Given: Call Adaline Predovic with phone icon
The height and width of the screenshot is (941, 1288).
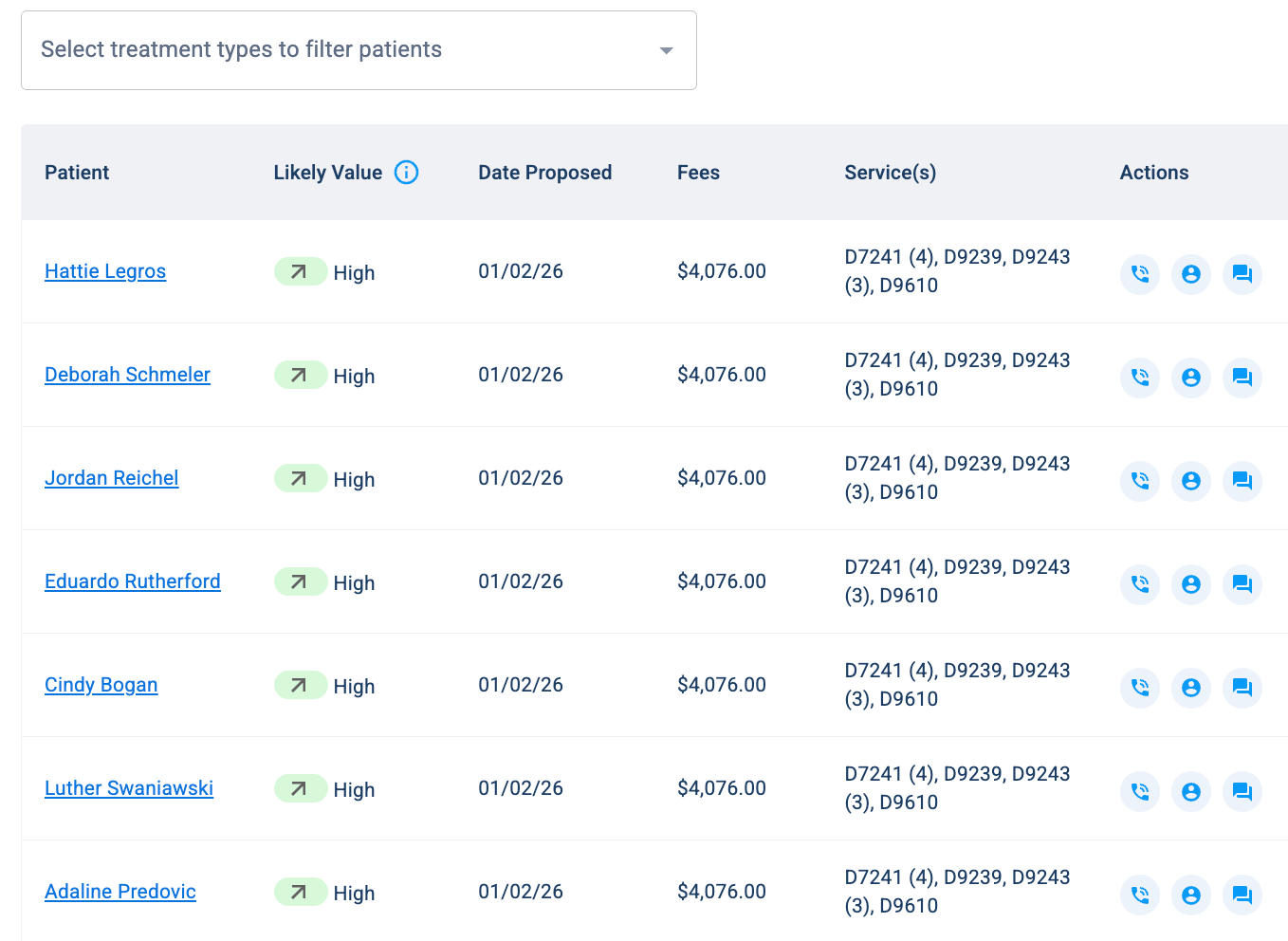Looking at the screenshot, I should pyautogui.click(x=1140, y=895).
